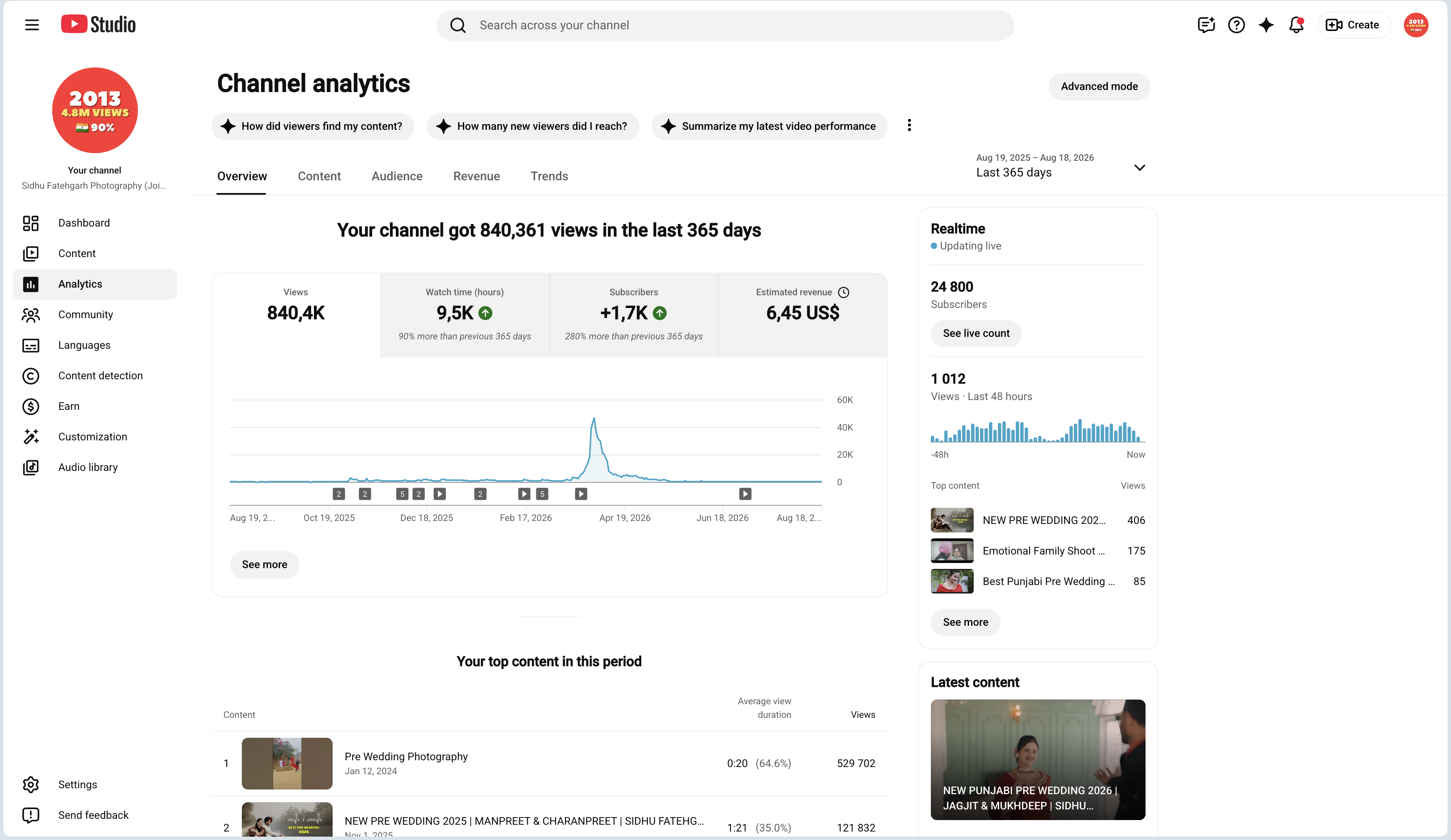This screenshot has height=840, width=1451.
Task: Switch to the Audience tab
Action: 397,176
